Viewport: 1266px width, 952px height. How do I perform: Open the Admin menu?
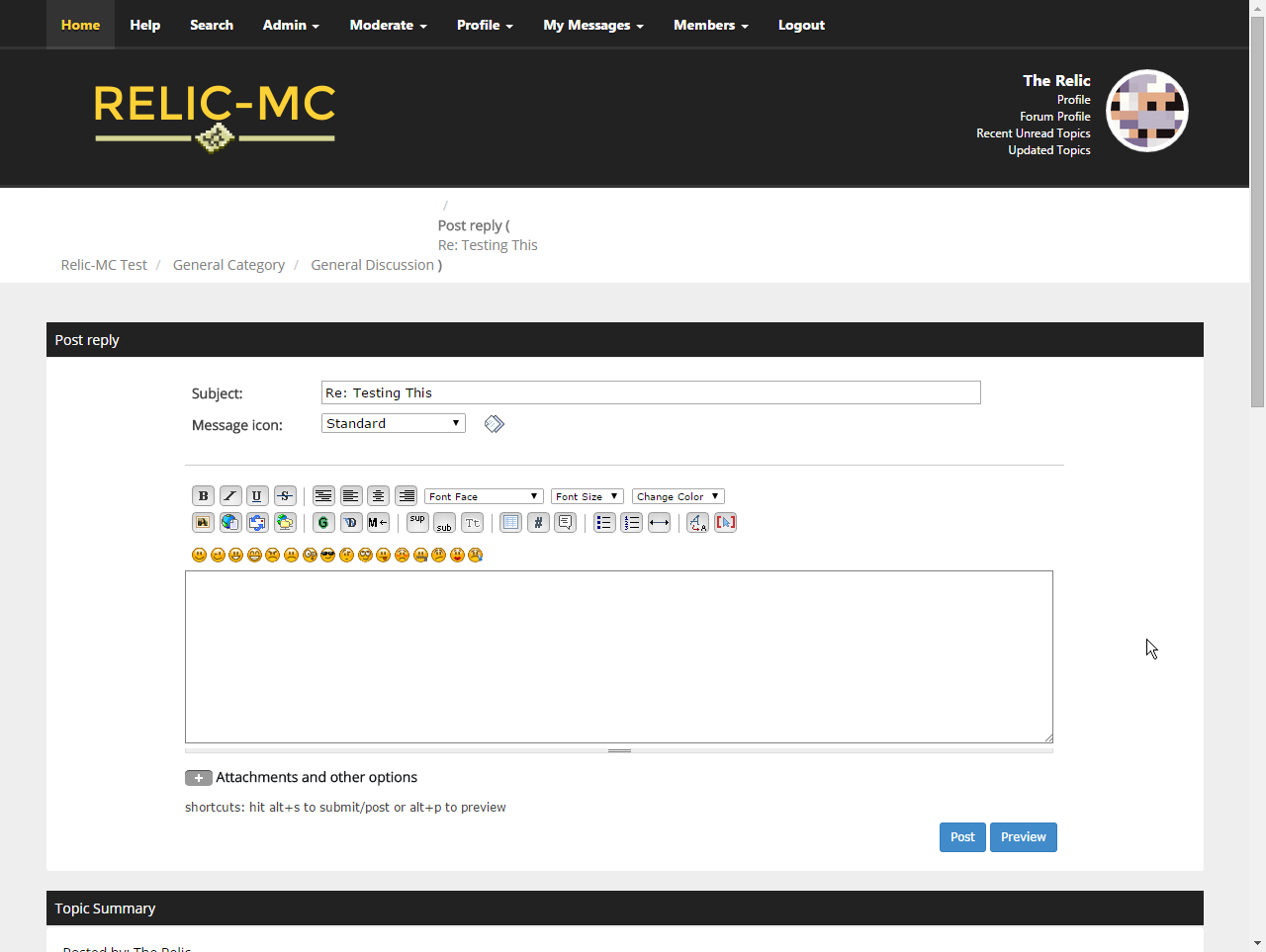click(291, 25)
